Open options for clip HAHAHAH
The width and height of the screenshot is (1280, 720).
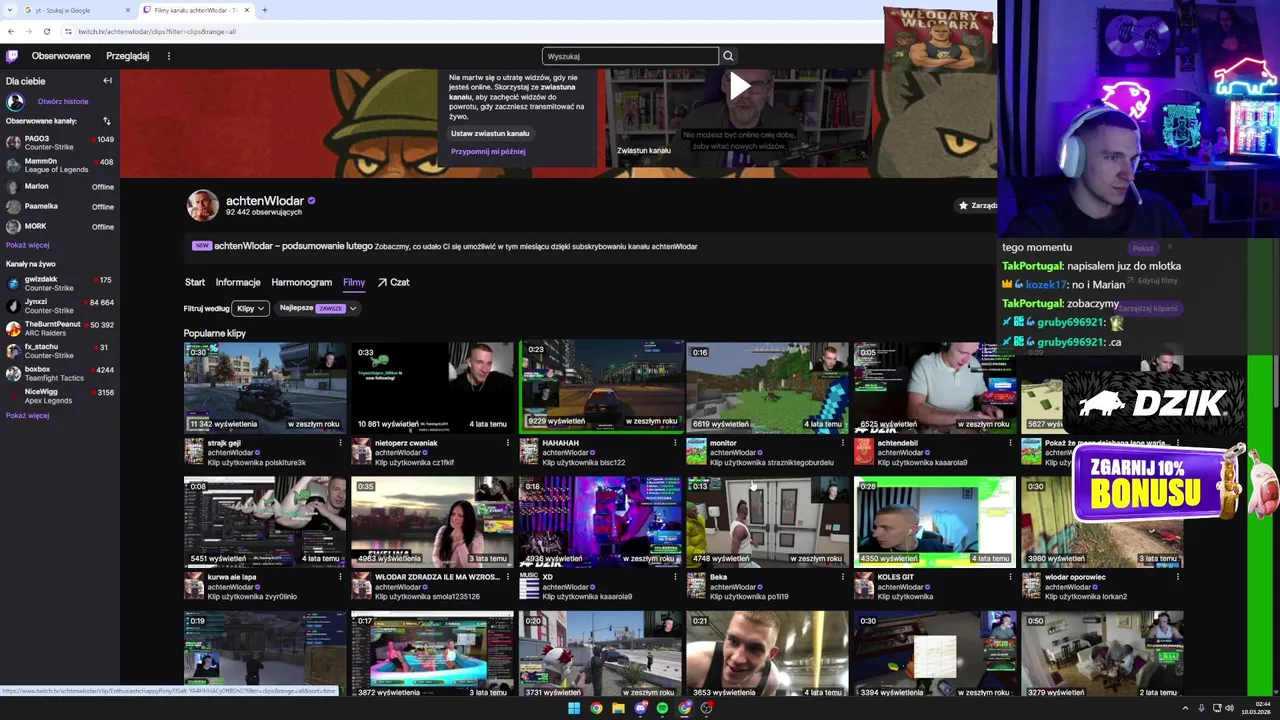(675, 443)
